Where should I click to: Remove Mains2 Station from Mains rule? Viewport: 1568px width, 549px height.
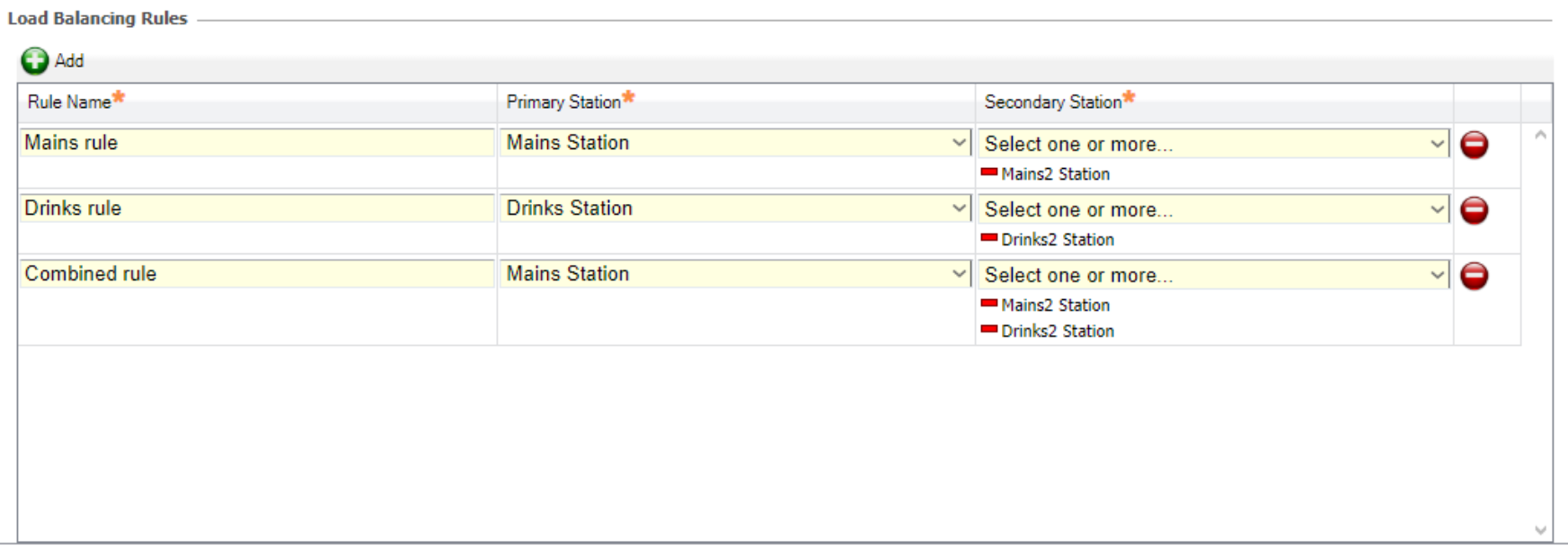[989, 173]
